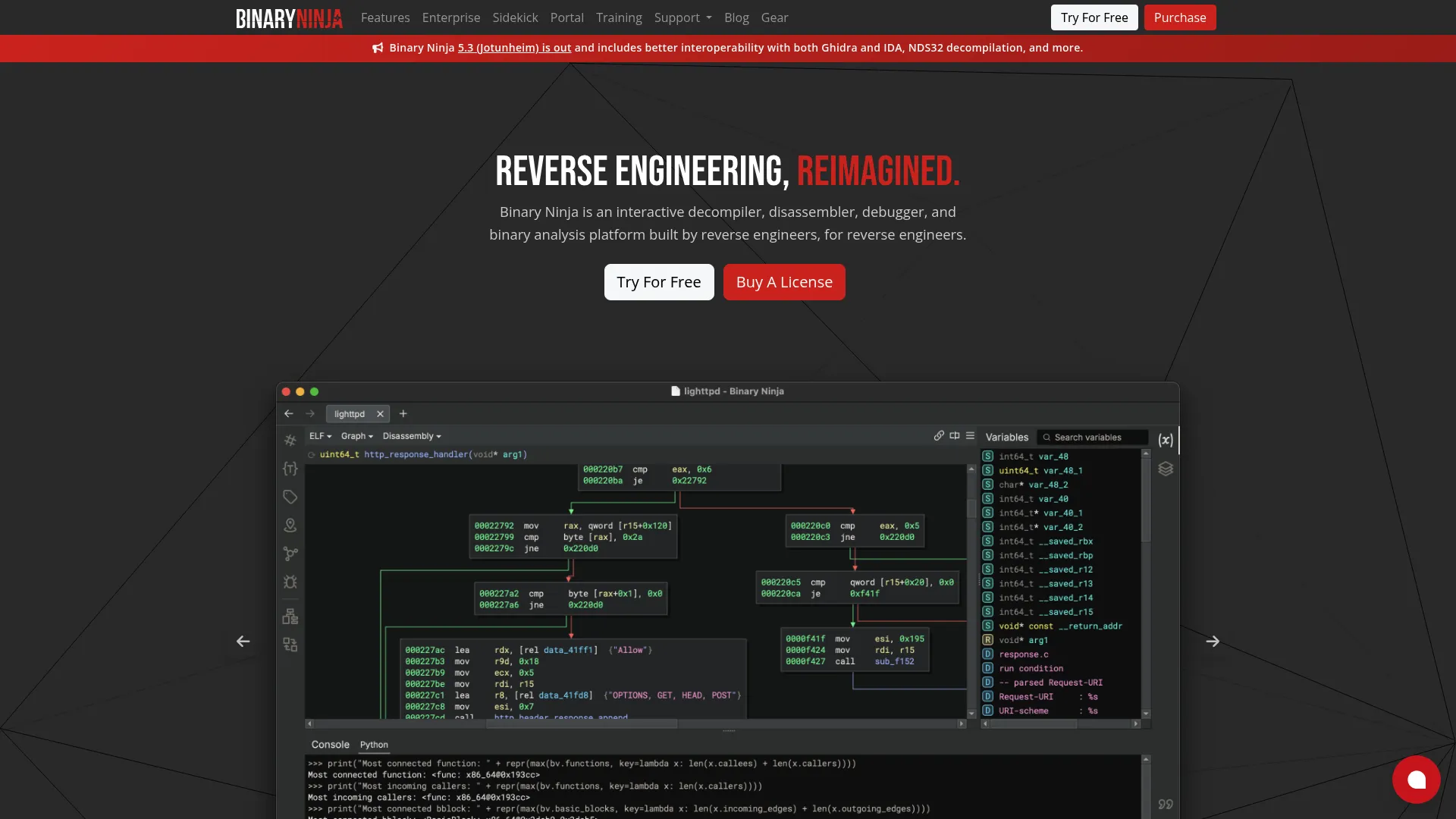This screenshot has width=1456, height=819.
Task: Open the Gear store link
Action: tap(774, 17)
